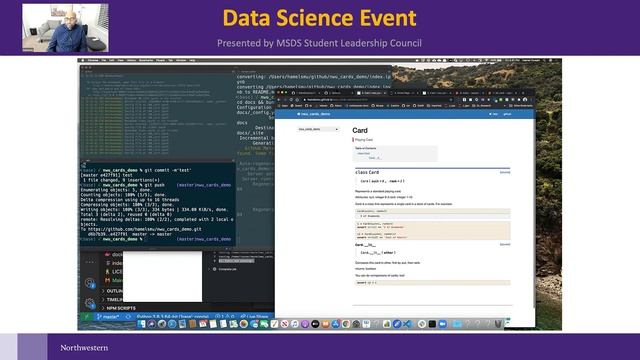Launch Podcasts from the Dock
The height and width of the screenshot is (360, 640).
pyautogui.click(x=305, y=324)
